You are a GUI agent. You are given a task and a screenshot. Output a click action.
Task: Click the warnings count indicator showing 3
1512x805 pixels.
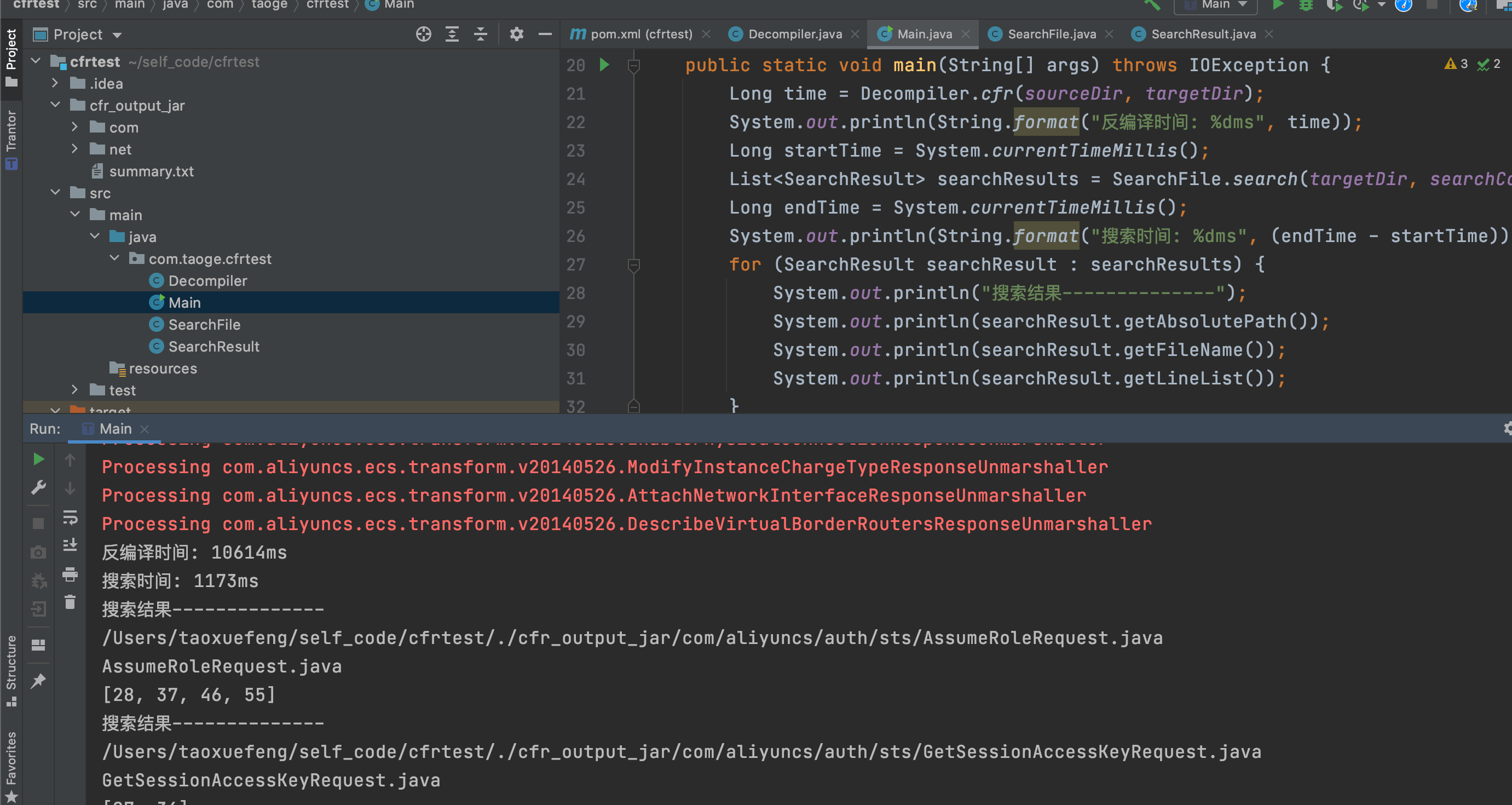pyautogui.click(x=1456, y=64)
